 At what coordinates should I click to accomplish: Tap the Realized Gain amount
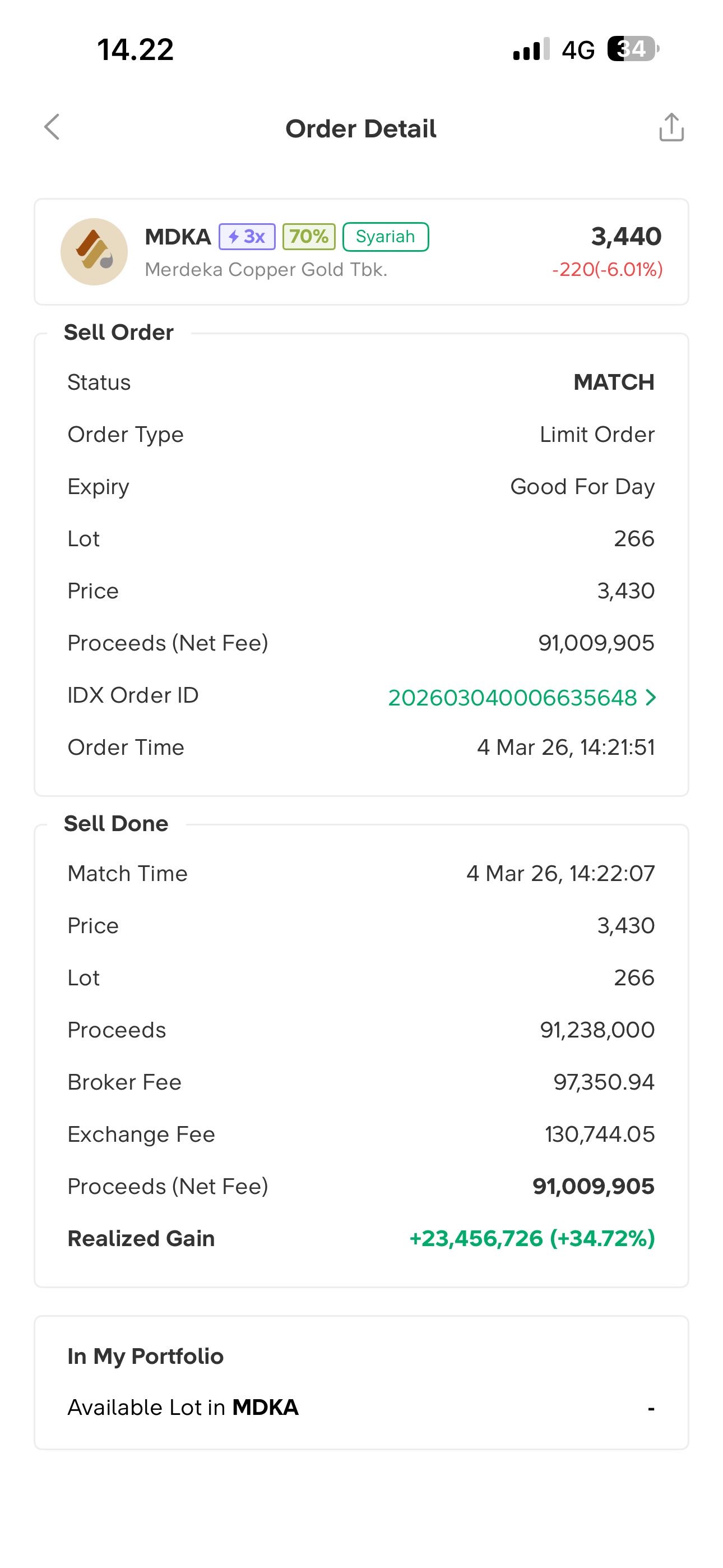click(x=532, y=1239)
